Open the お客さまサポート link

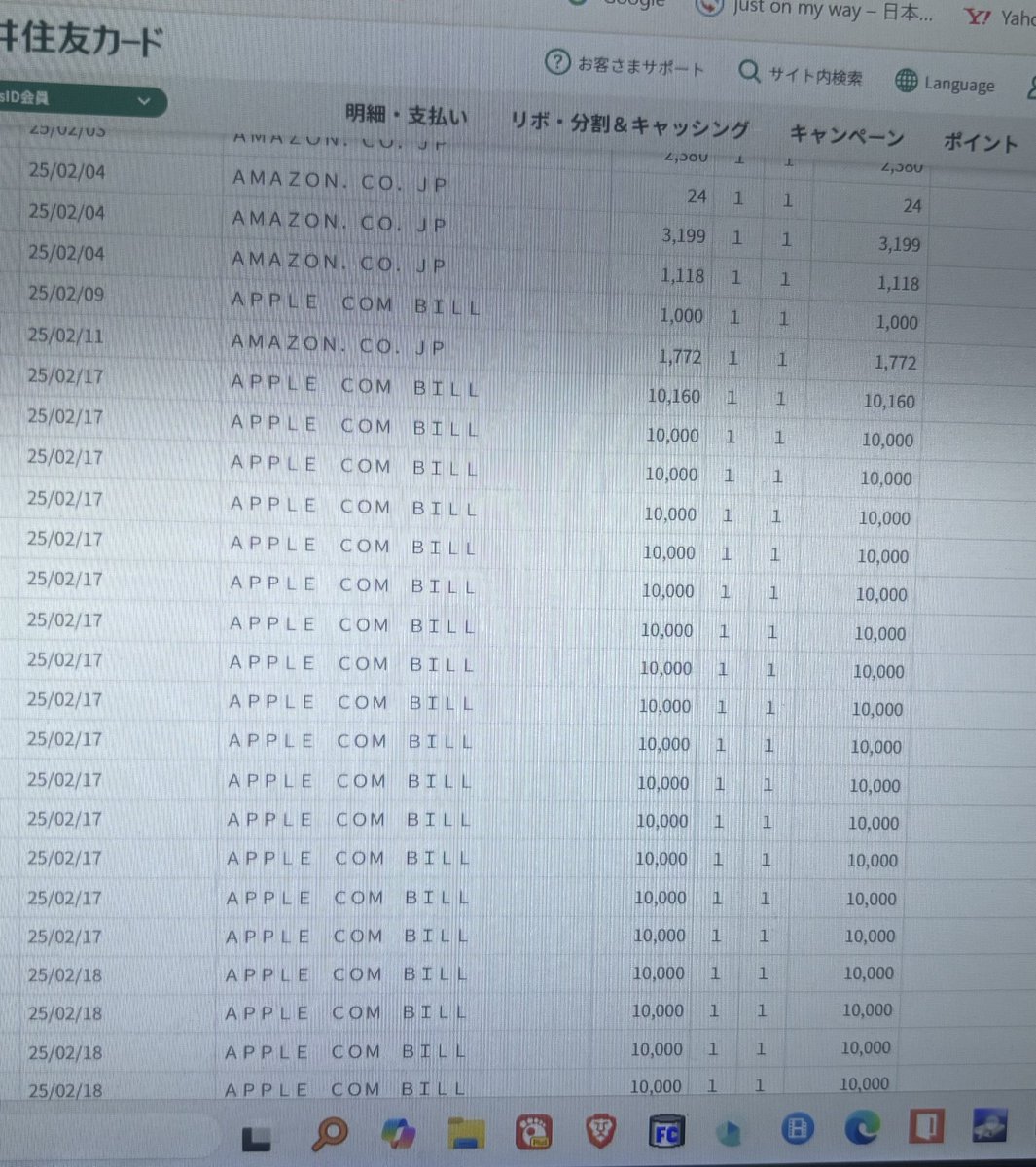tap(625, 66)
